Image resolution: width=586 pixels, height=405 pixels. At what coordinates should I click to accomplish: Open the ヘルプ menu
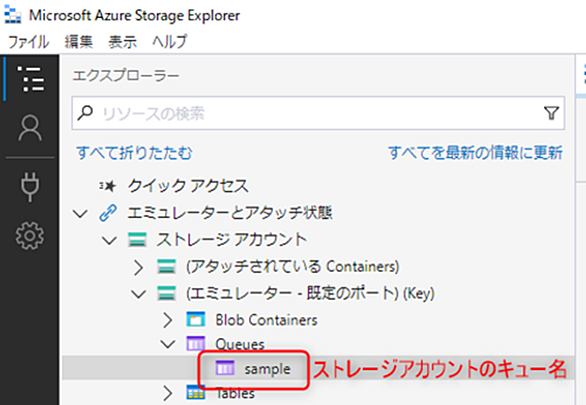click(x=169, y=41)
